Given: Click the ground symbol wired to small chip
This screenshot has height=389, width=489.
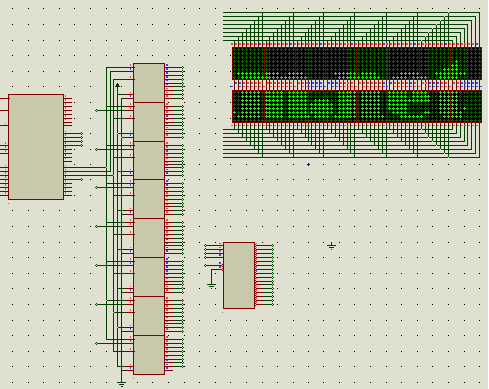Looking at the screenshot, I should click(x=211, y=286).
